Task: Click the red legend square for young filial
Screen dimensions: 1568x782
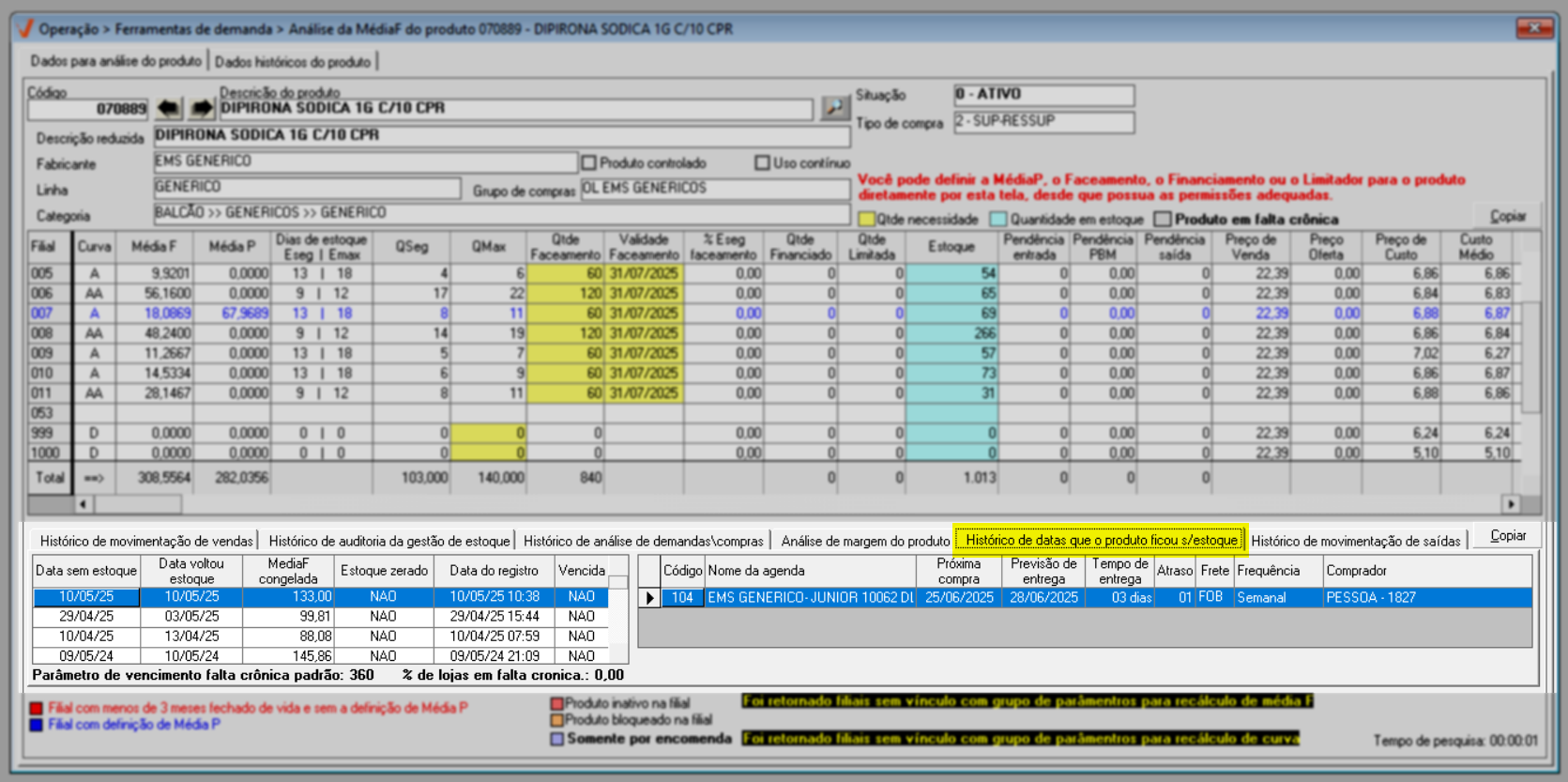Action: 37,709
